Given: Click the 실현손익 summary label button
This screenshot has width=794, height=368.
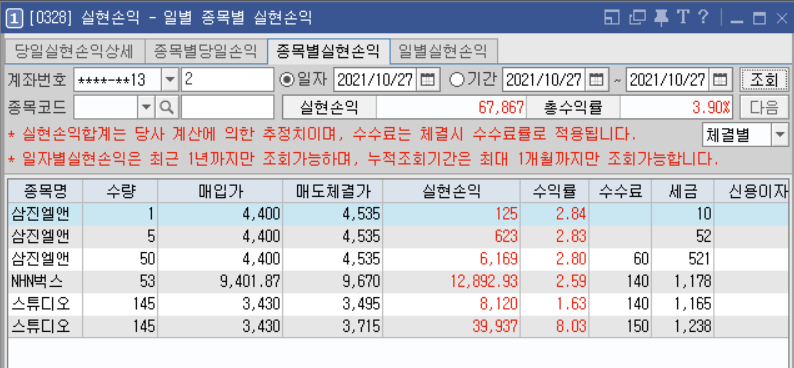Looking at the screenshot, I should point(329,107).
